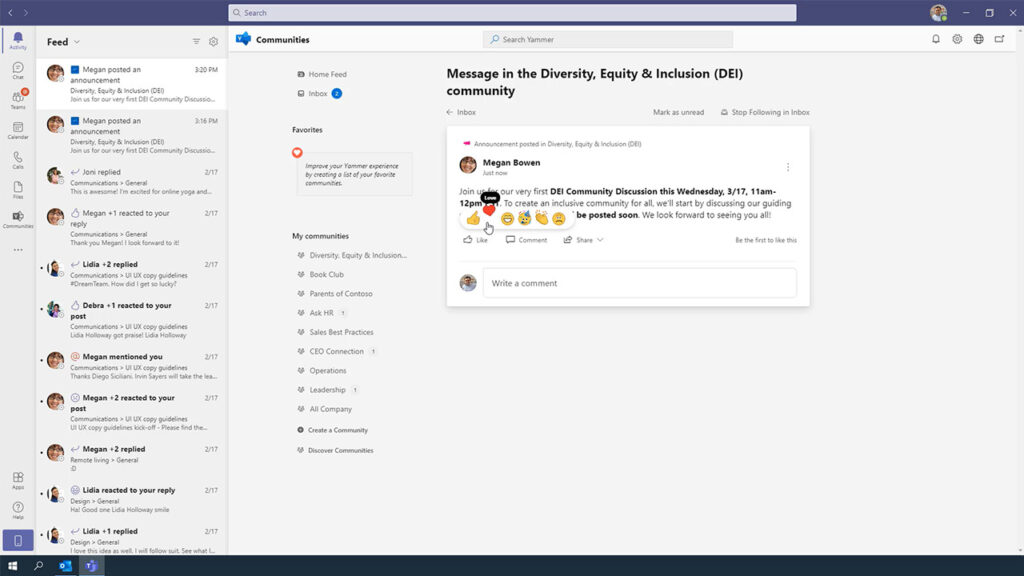1024x576 pixels.
Task: Open the Operations community
Action: [x=321, y=370]
